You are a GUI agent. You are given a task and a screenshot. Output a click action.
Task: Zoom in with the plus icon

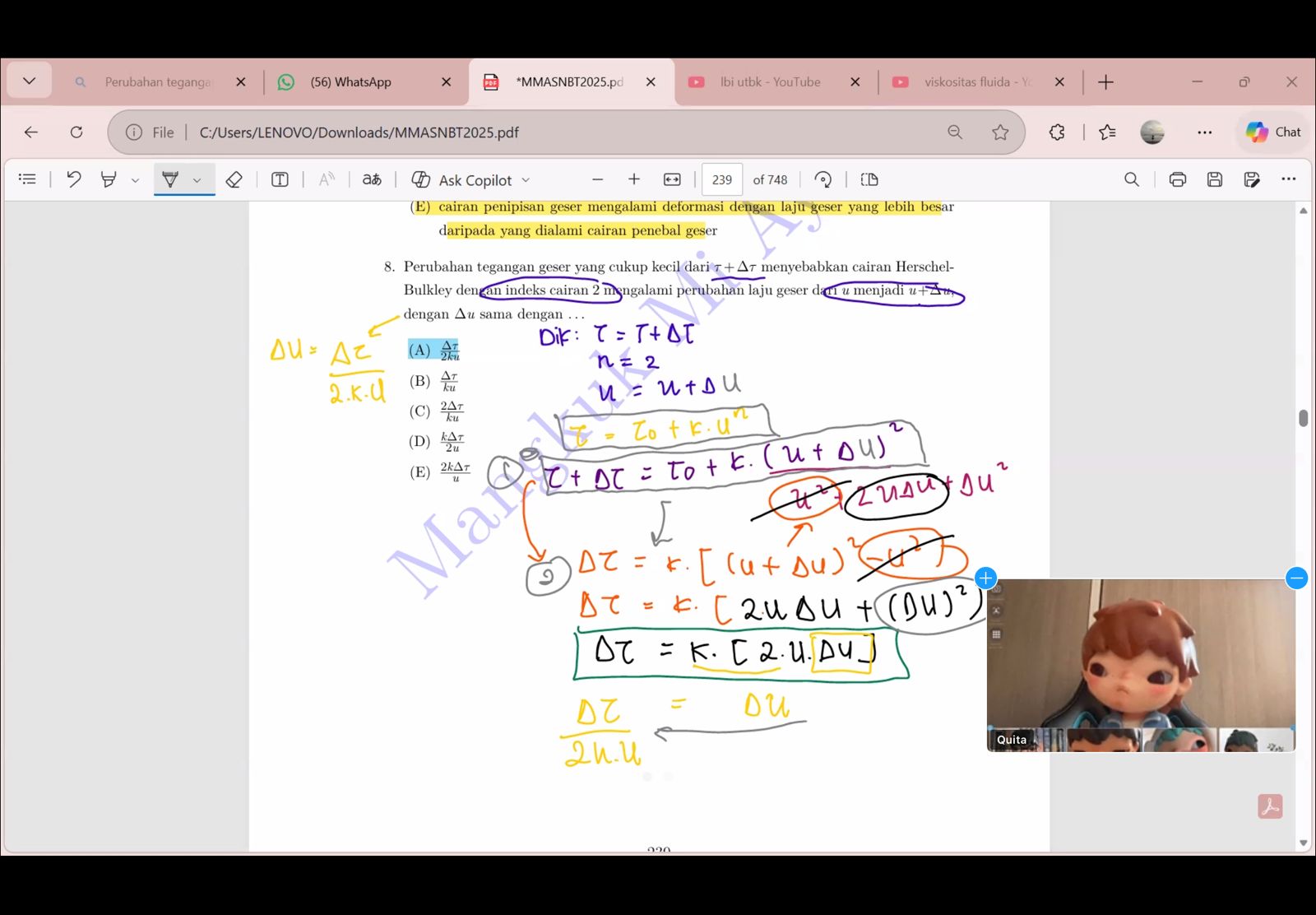pos(634,179)
